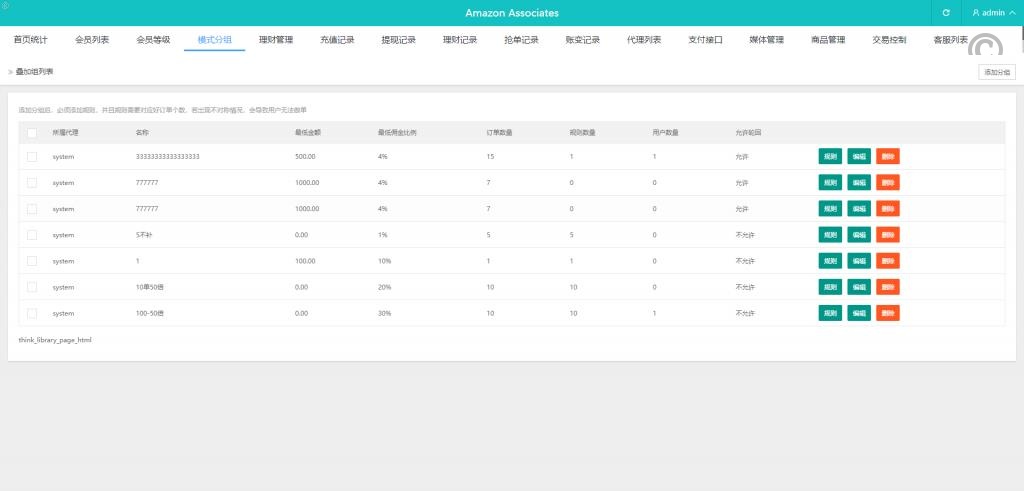
Task: Click the circular loading icon near the tabs
Action: 987,48
